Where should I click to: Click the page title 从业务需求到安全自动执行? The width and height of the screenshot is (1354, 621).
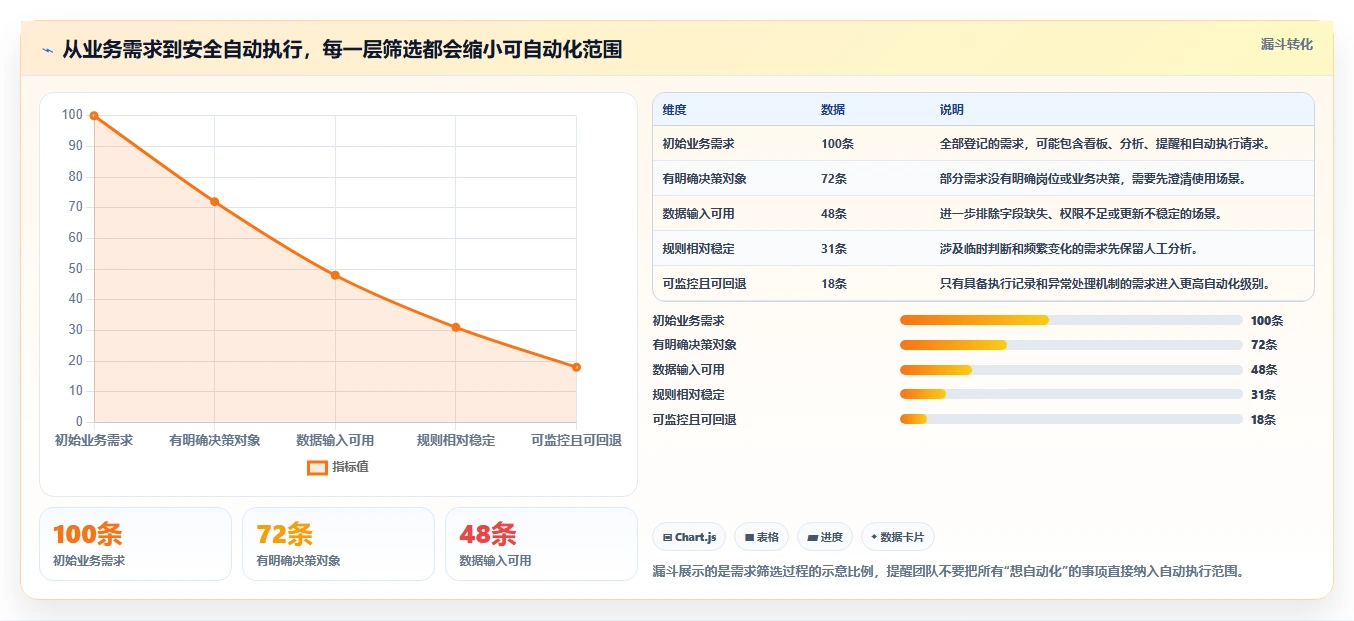342,50
